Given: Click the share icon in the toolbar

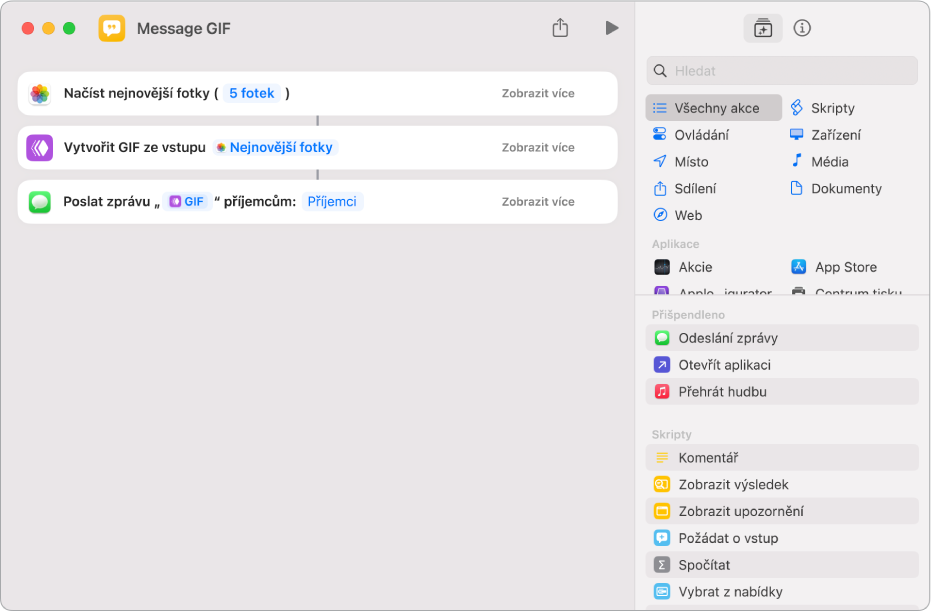Looking at the screenshot, I should (x=560, y=28).
